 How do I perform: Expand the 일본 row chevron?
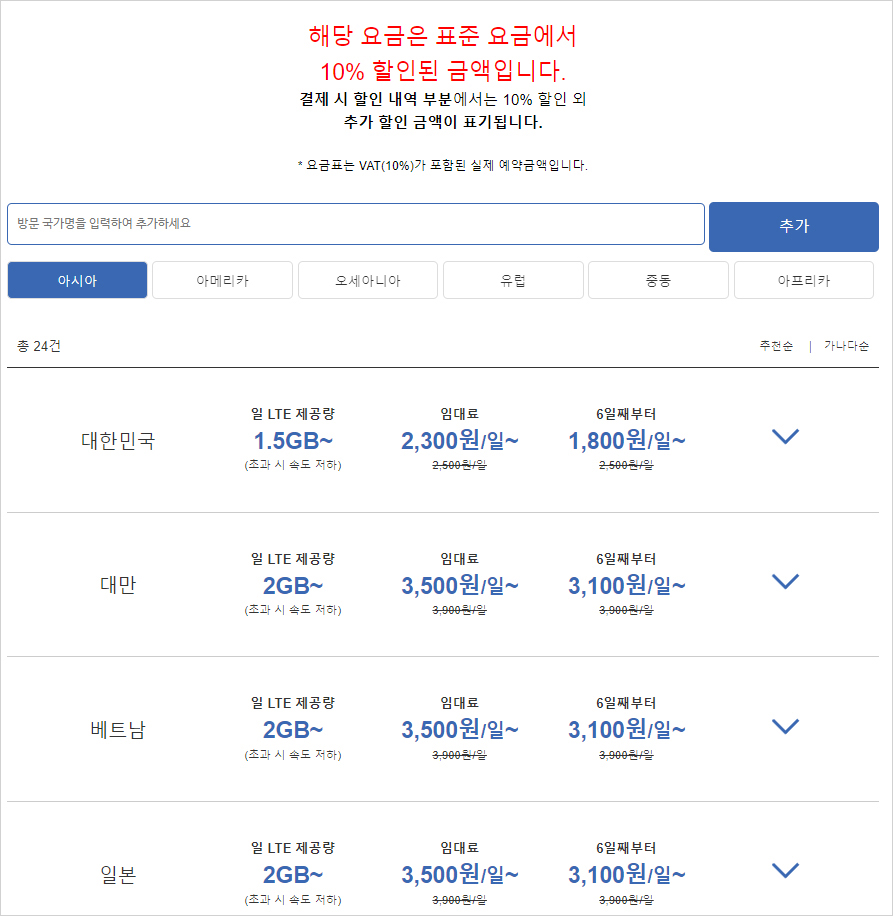click(x=785, y=870)
